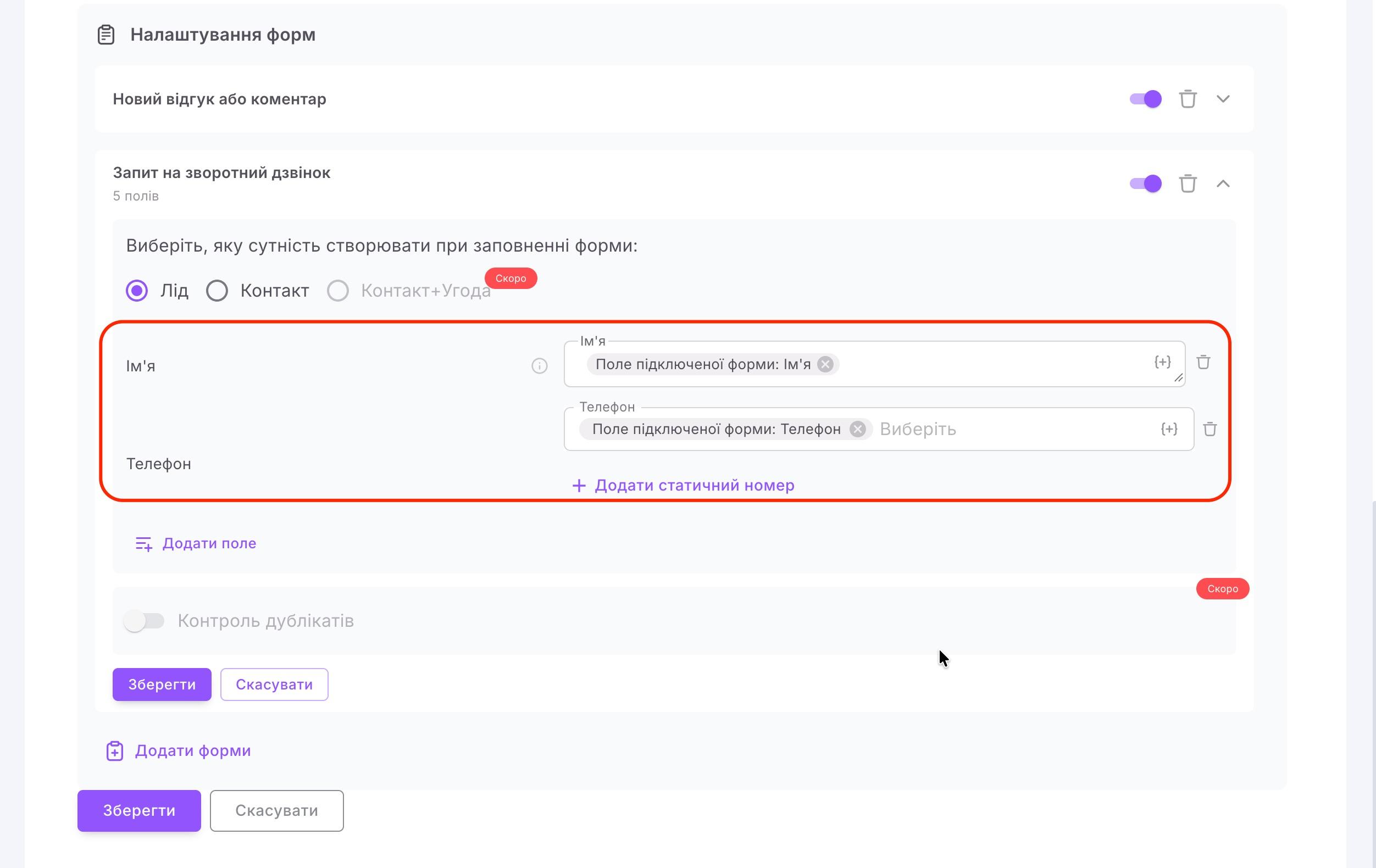Click the '5 полів' subtitle text
The height and width of the screenshot is (868, 1376).
pyautogui.click(x=135, y=196)
